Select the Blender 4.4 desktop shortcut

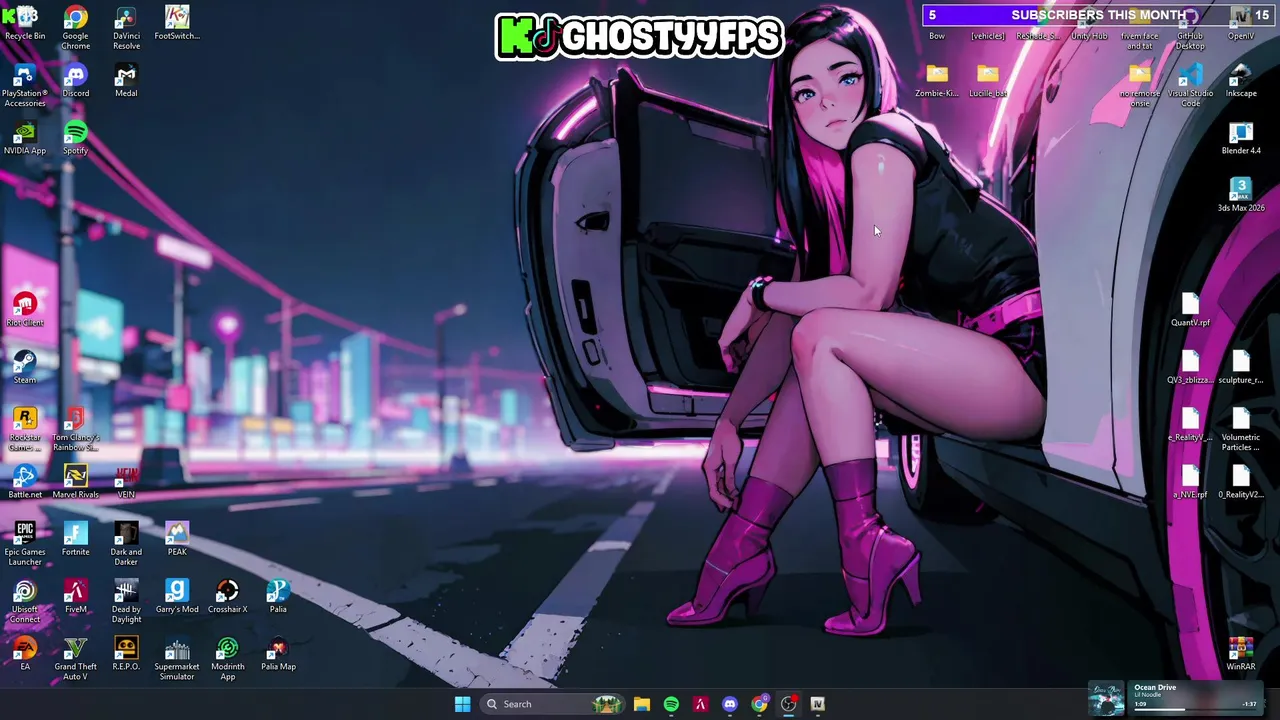[x=1241, y=138]
